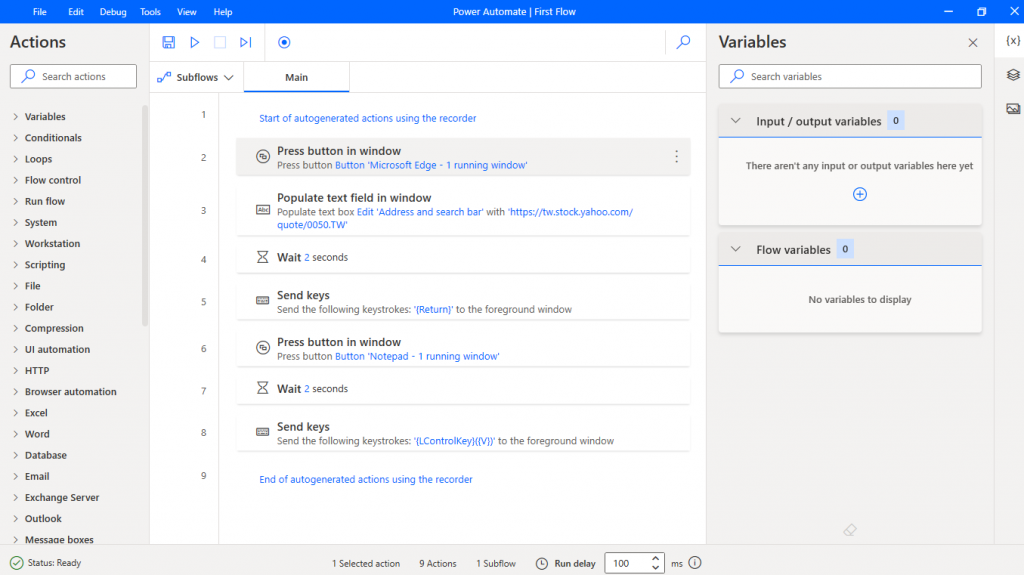This screenshot has height=575, width=1024.
Task: Toggle the variables {x} sidebar icon
Action: coord(1013,41)
